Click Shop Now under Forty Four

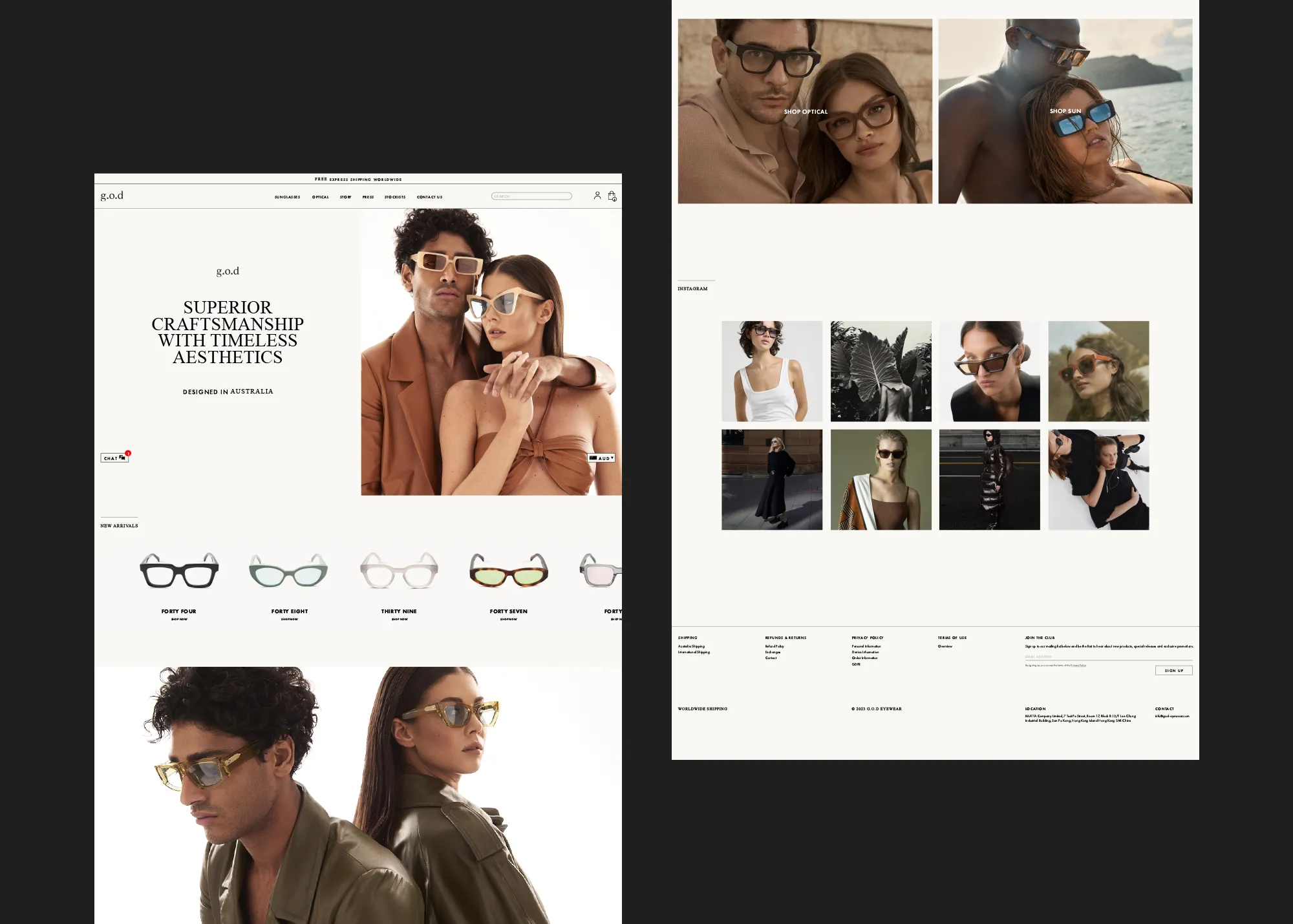coord(179,619)
